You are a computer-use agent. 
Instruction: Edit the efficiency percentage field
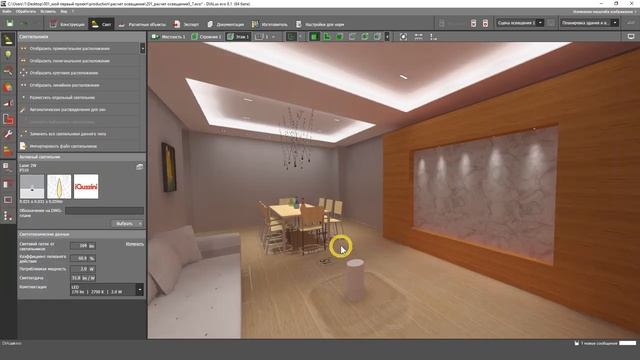click(x=83, y=258)
